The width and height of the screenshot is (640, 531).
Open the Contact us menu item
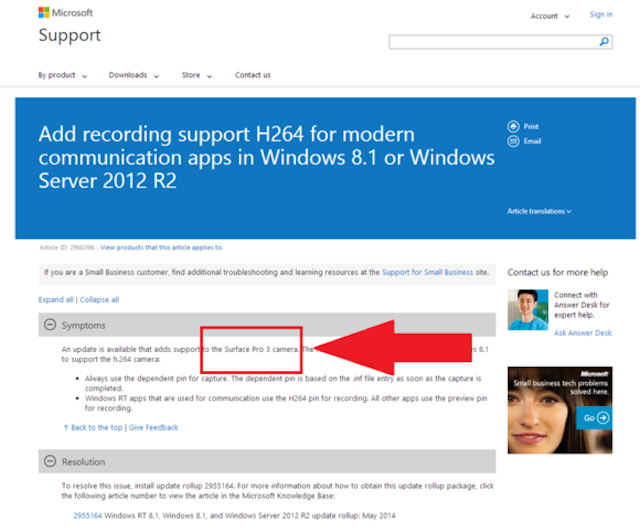[252, 75]
